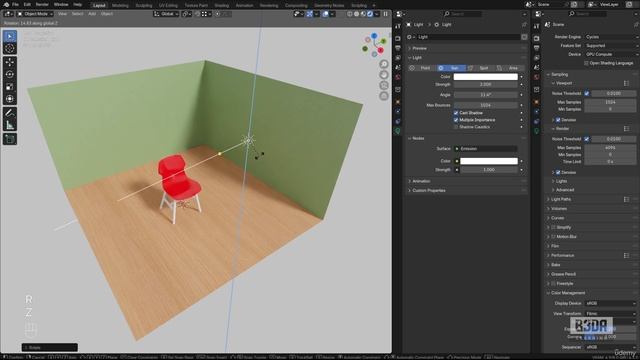Select the Measure tool
640x360 pixels.
pos(10,125)
